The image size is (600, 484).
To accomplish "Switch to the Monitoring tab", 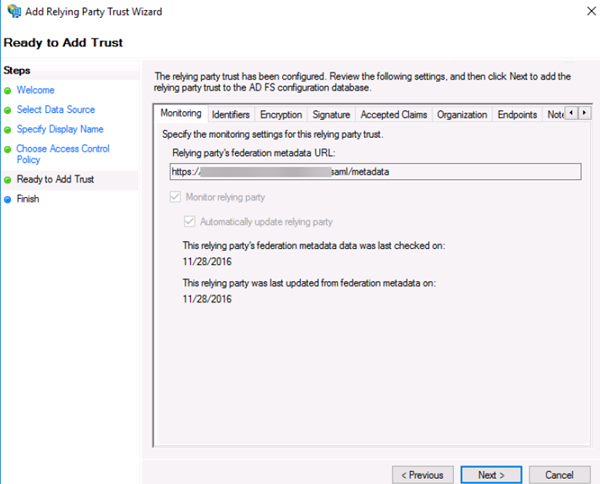I will click(181, 113).
